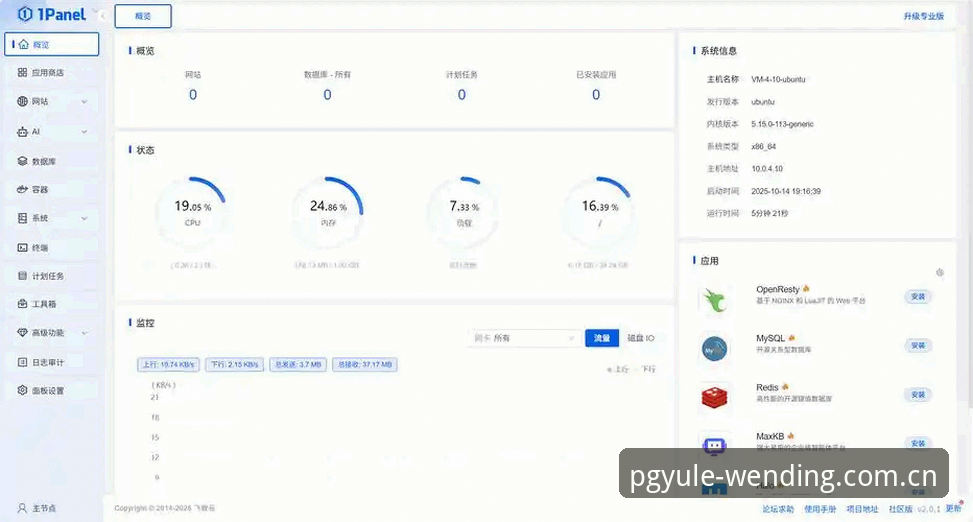This screenshot has height=522, width=973.
Task: Collapse the sidebar with the arrow icon
Action: pos(101,15)
